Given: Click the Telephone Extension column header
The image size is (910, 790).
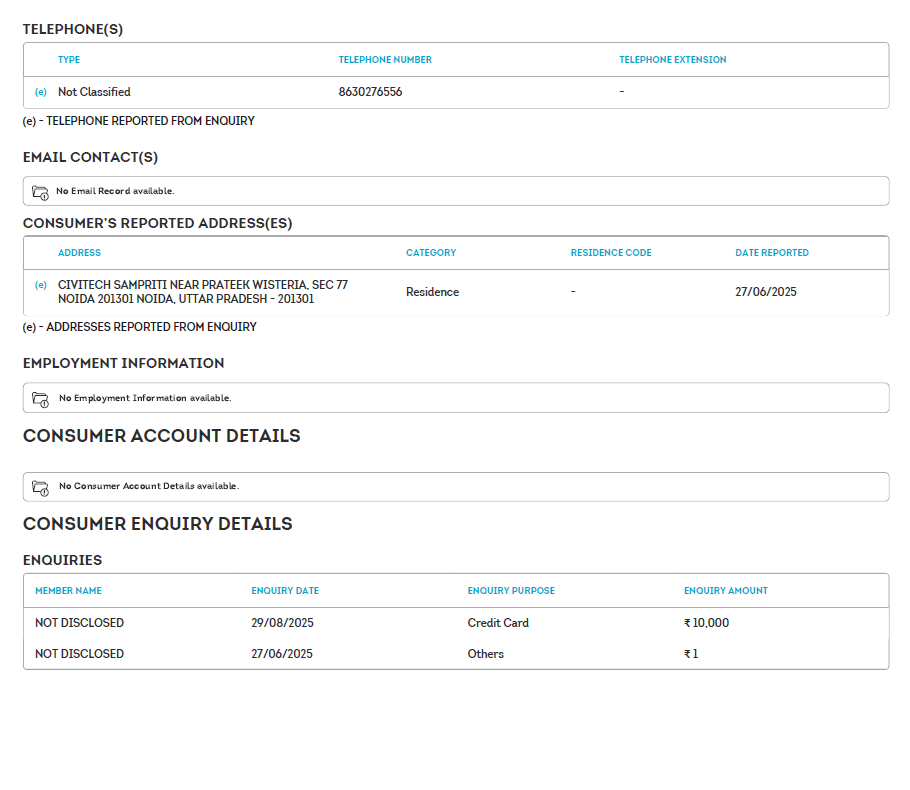Looking at the screenshot, I should tap(672, 60).
